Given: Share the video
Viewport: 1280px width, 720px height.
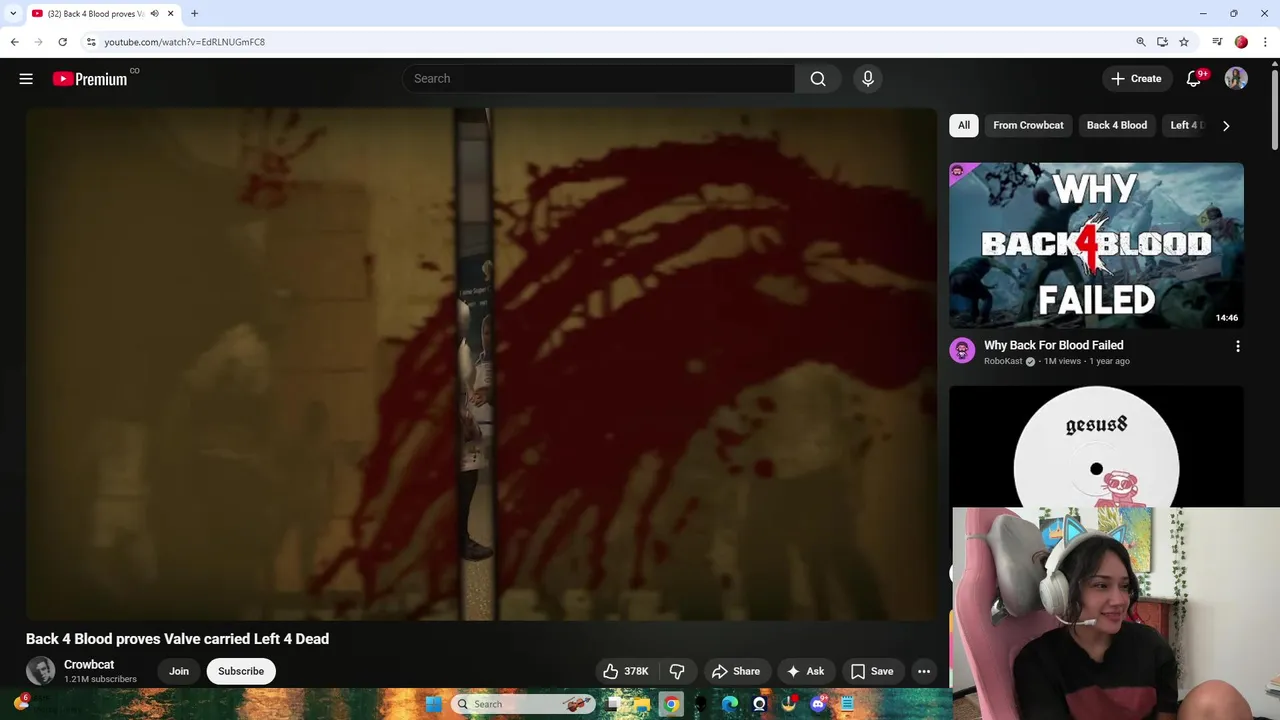Looking at the screenshot, I should (x=736, y=671).
